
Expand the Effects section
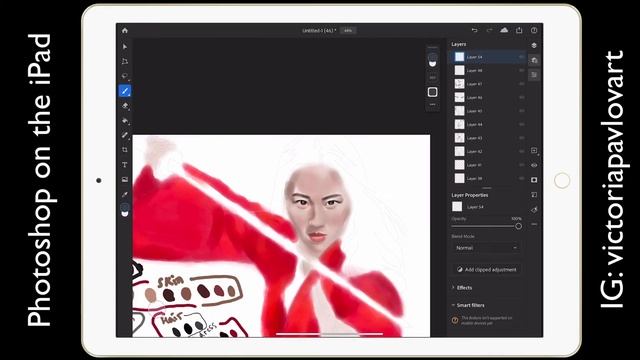coord(462,288)
